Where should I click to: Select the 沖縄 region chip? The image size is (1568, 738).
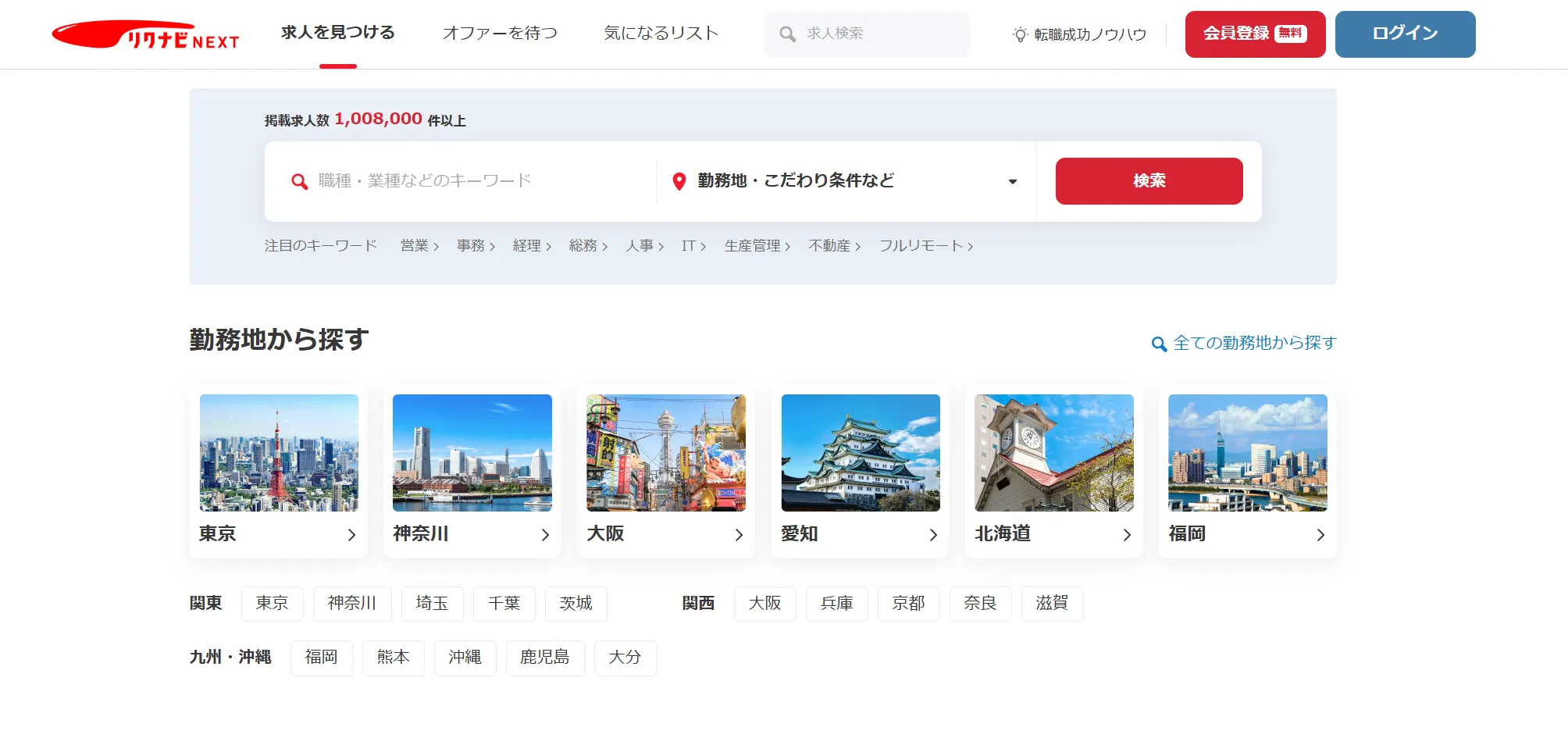[x=465, y=658]
